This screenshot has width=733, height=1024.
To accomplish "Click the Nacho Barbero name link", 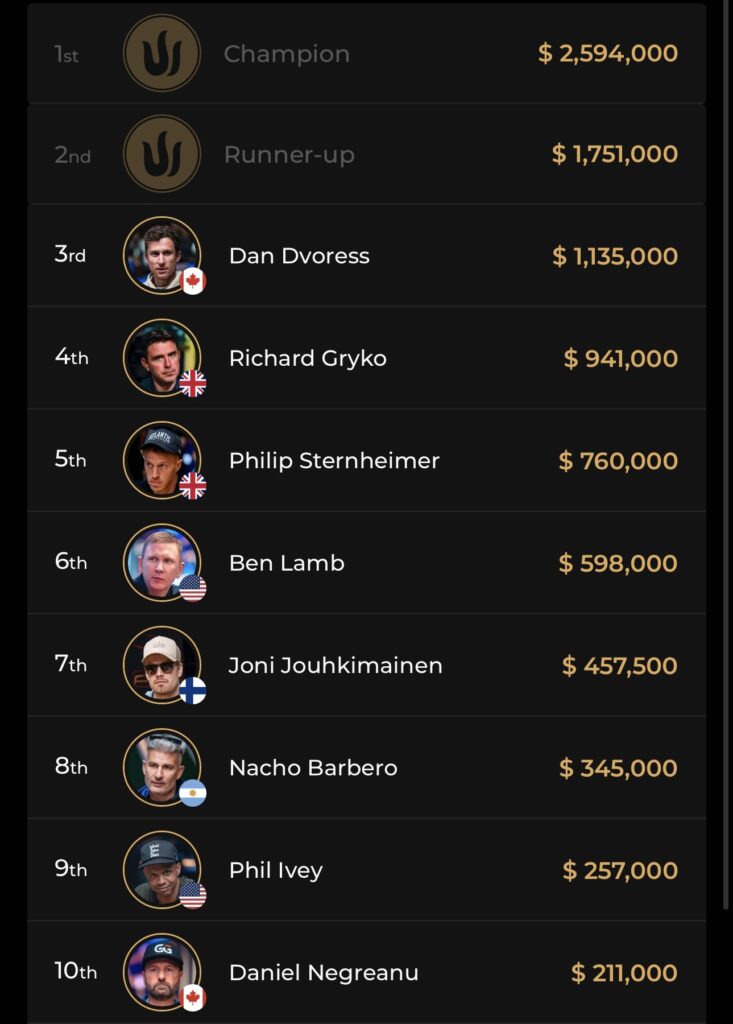I will [x=313, y=768].
